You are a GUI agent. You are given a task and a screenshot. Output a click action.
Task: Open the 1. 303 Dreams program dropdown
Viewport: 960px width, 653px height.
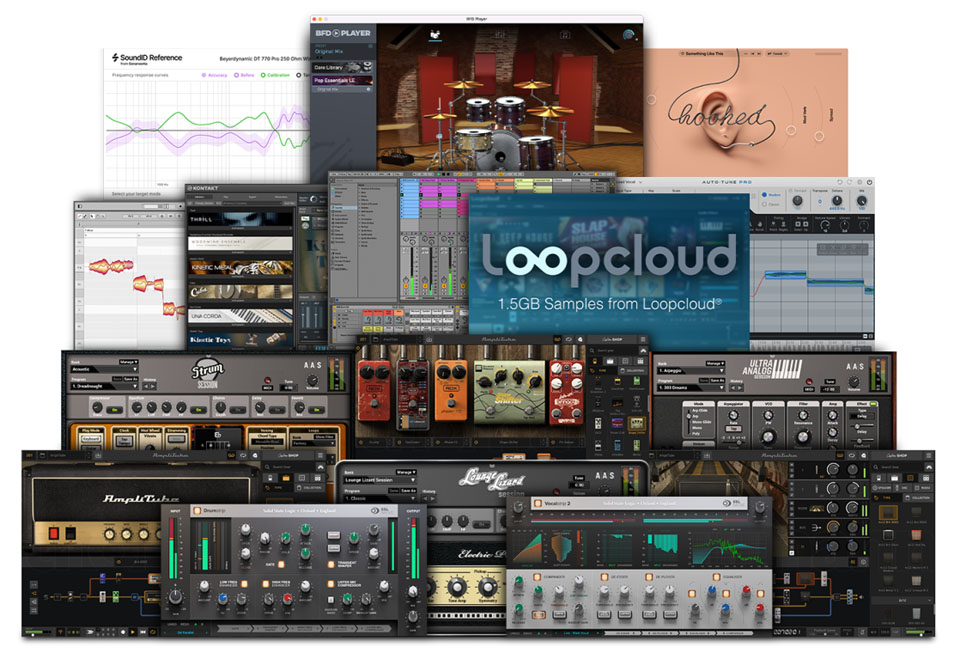pos(691,387)
